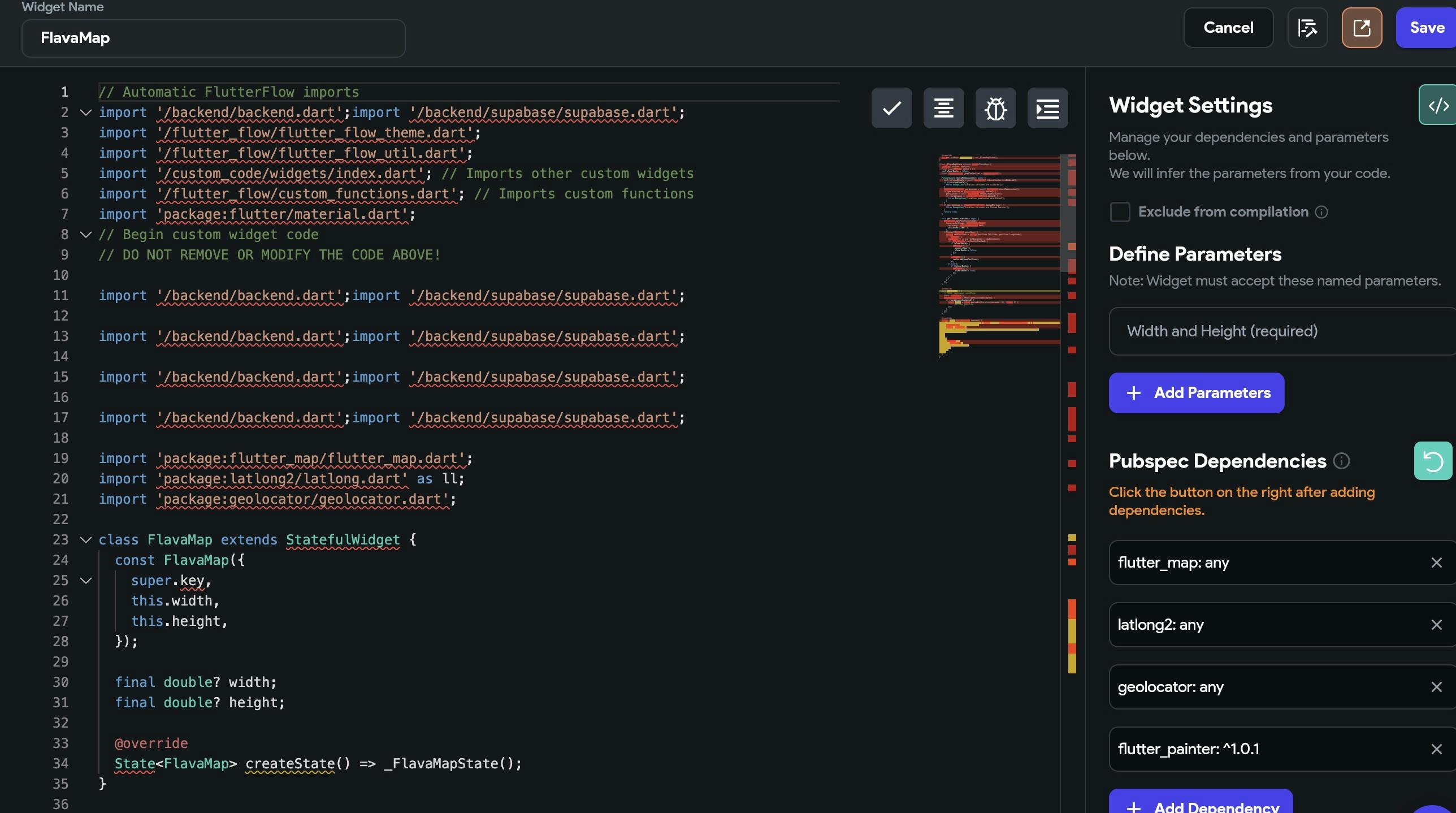Click the edit list icon next to Cancel

point(1307,28)
